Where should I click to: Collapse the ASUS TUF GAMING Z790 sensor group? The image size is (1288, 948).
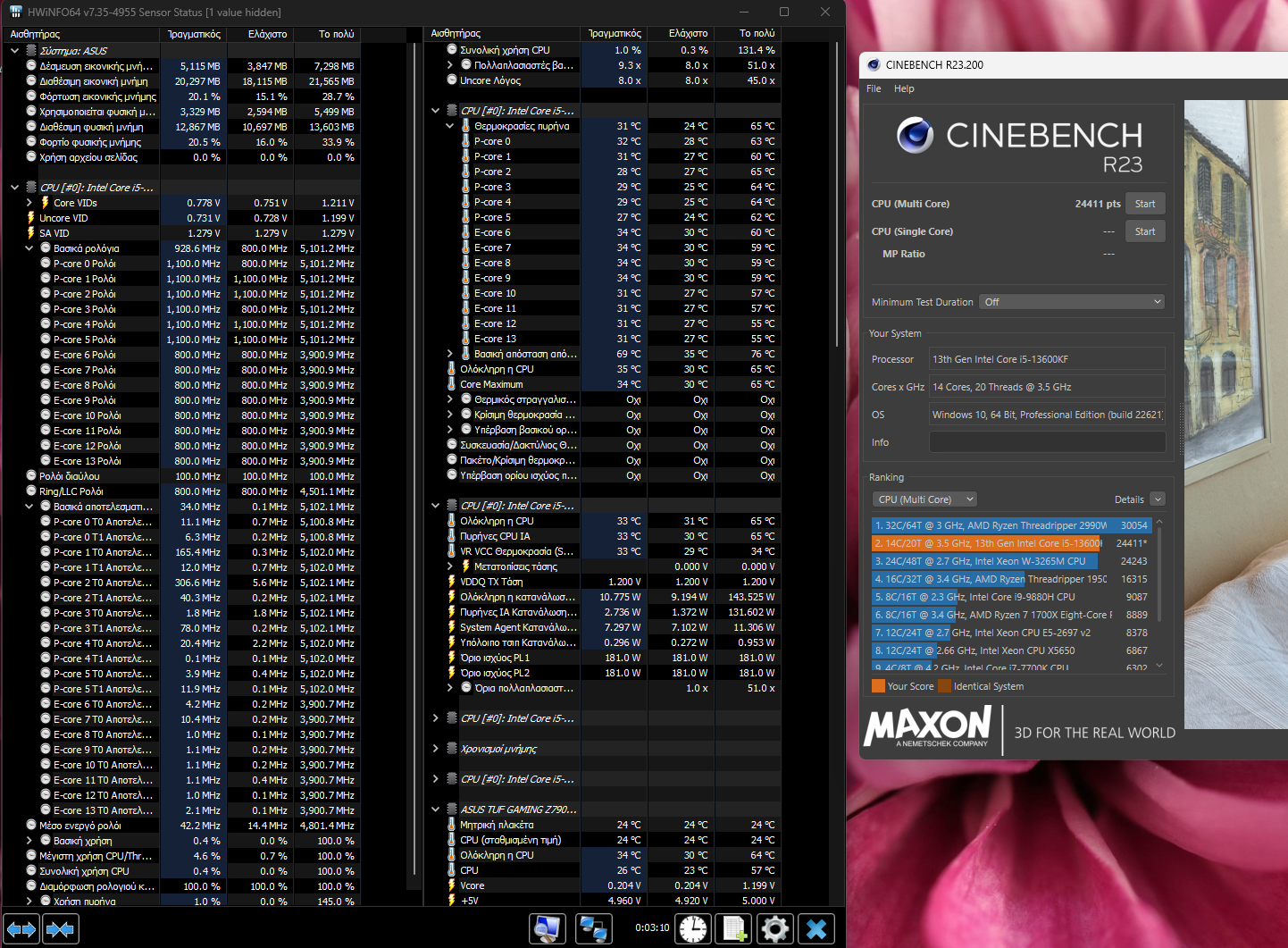[x=436, y=810]
